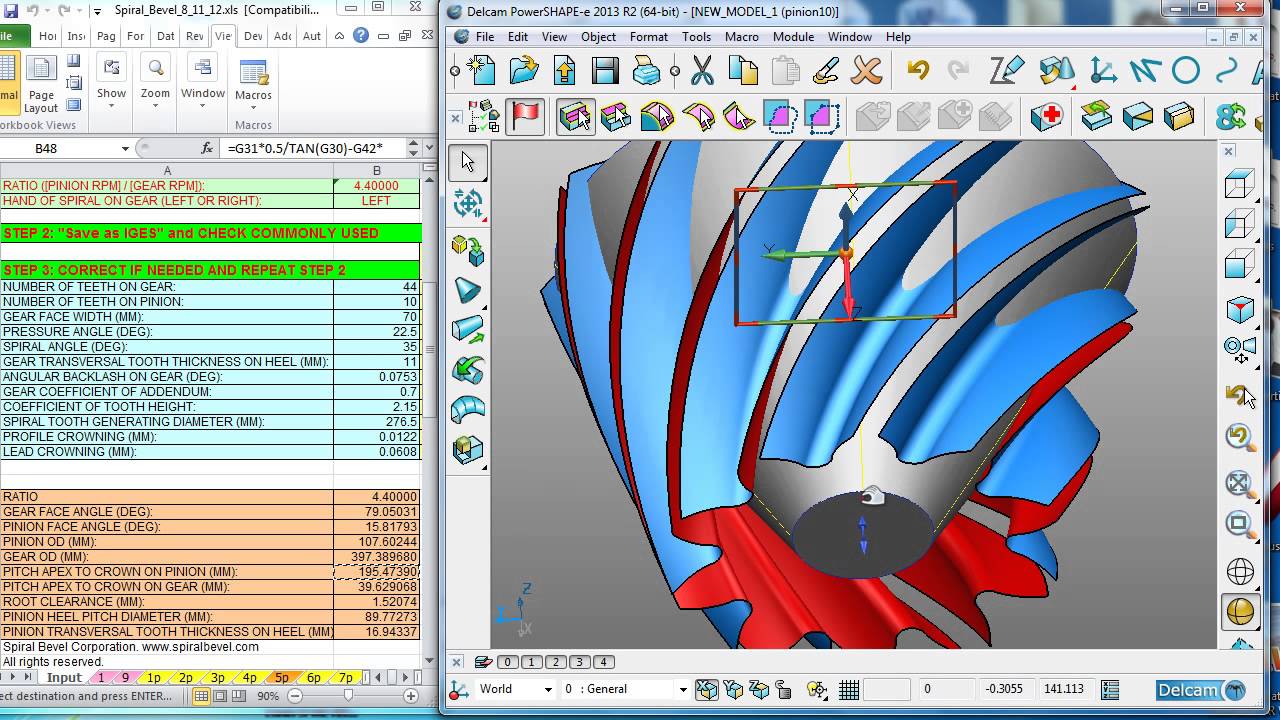This screenshot has height=720, width=1280.
Task: Click the Save diskette icon in PowerSHAPE
Action: (x=605, y=71)
